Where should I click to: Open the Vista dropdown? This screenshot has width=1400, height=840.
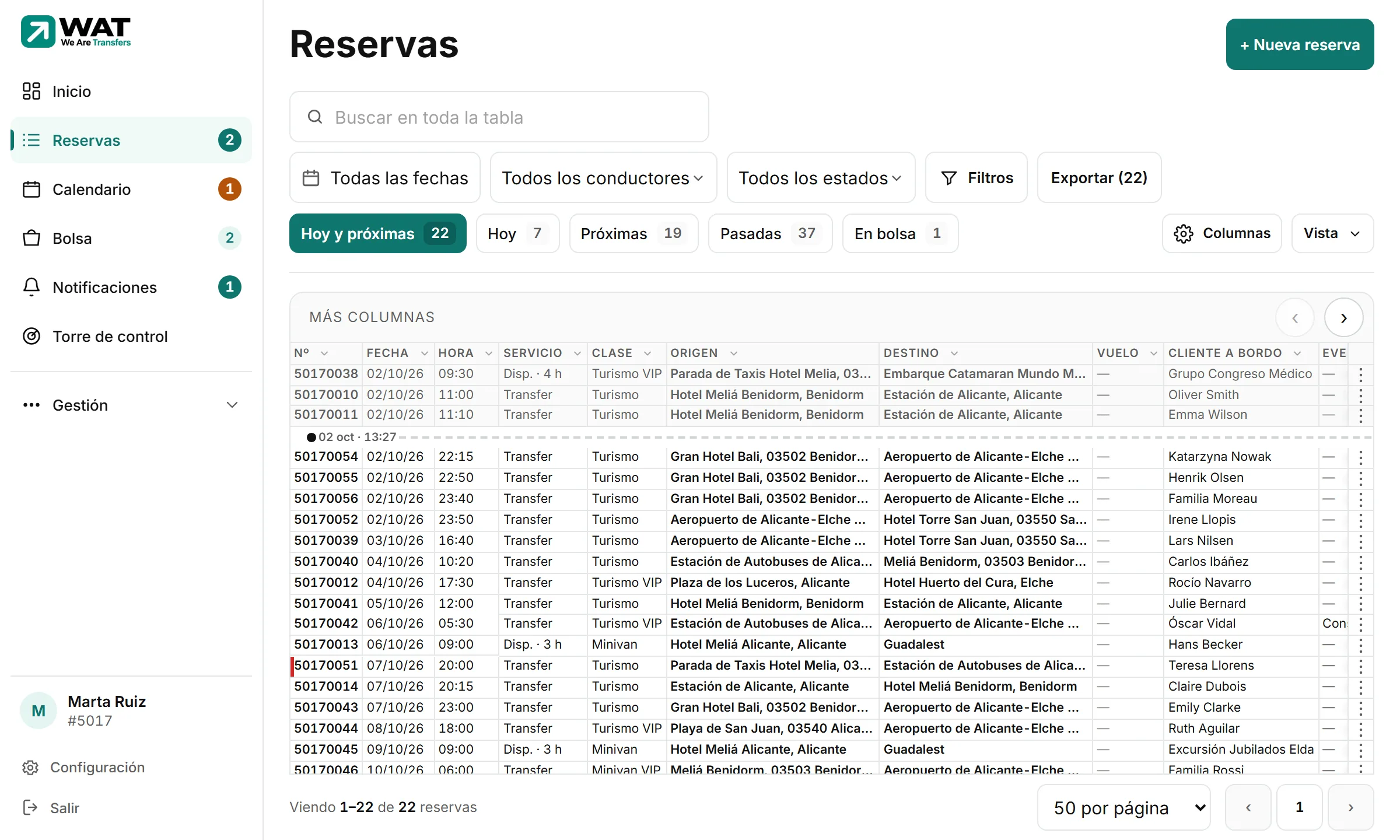tap(1333, 234)
